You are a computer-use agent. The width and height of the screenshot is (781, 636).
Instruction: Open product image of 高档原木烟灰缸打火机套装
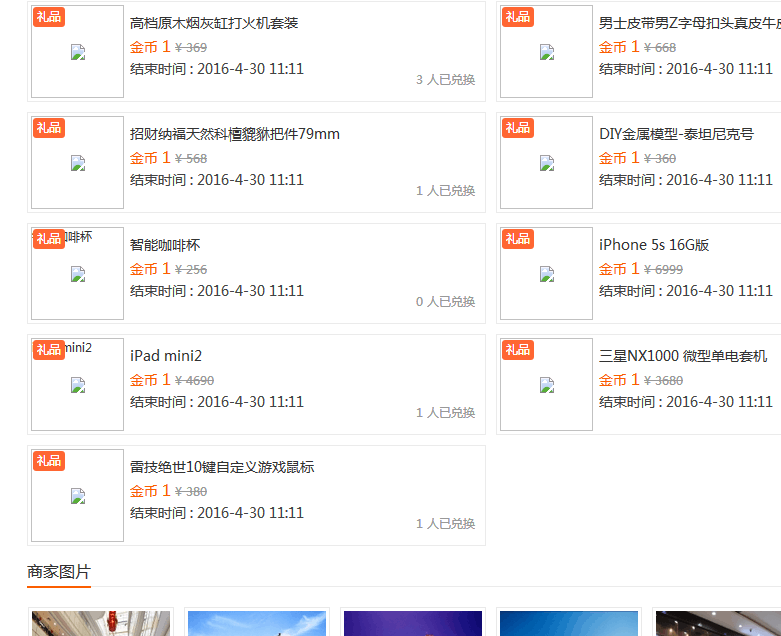pyautogui.click(x=78, y=52)
